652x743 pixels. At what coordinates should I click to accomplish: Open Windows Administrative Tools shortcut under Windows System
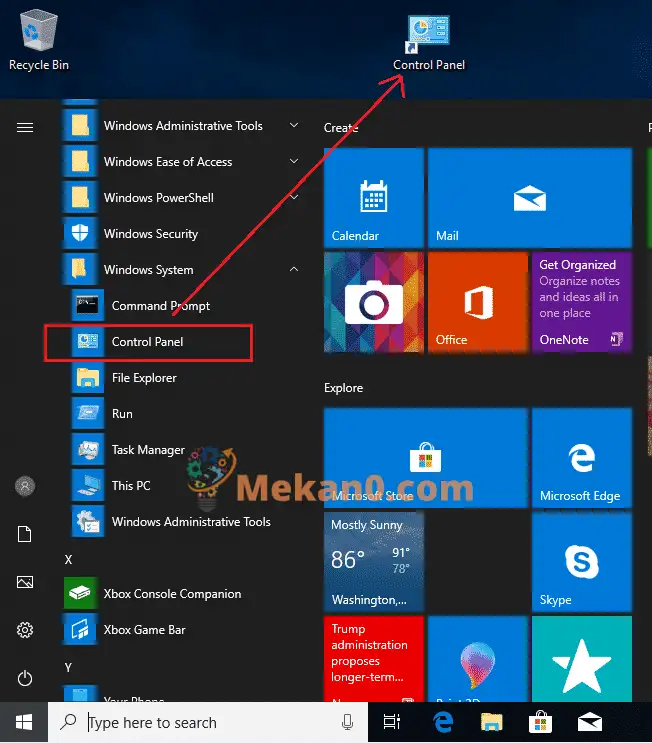pyautogui.click(x=185, y=522)
